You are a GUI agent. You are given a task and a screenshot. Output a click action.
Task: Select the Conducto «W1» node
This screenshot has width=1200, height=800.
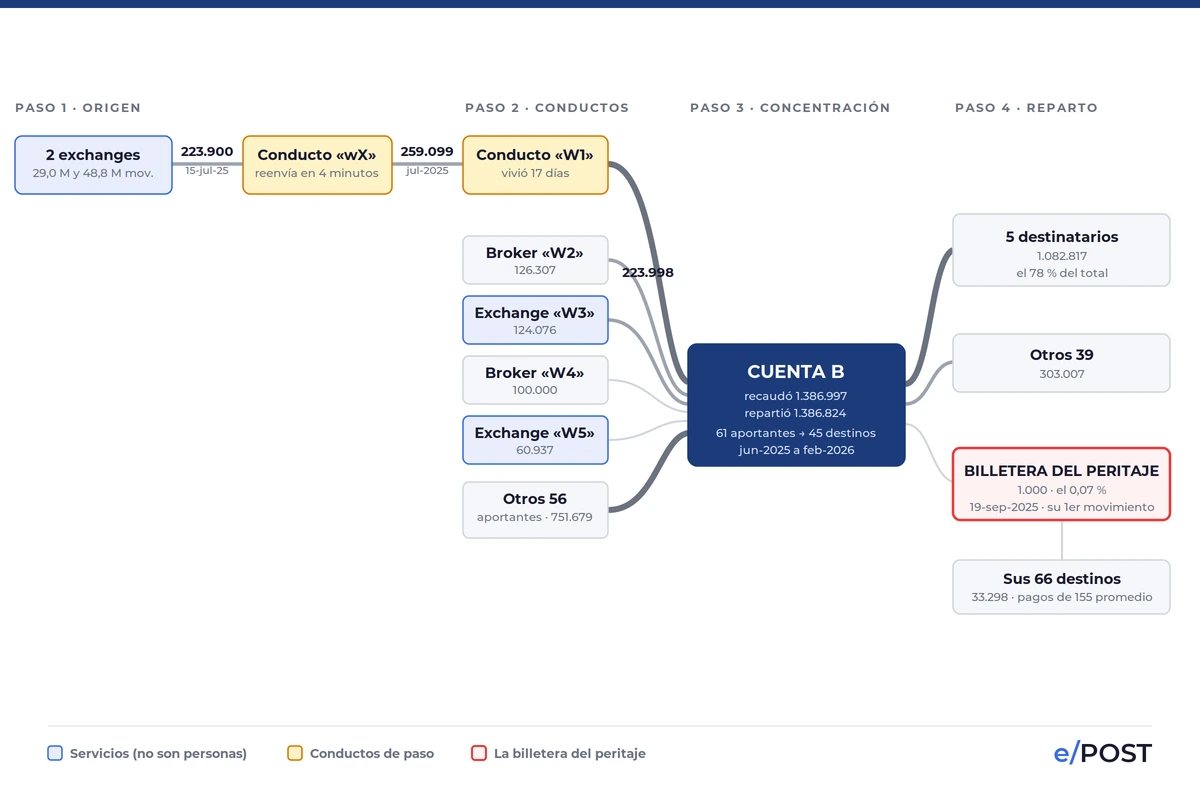pyautogui.click(x=535, y=165)
